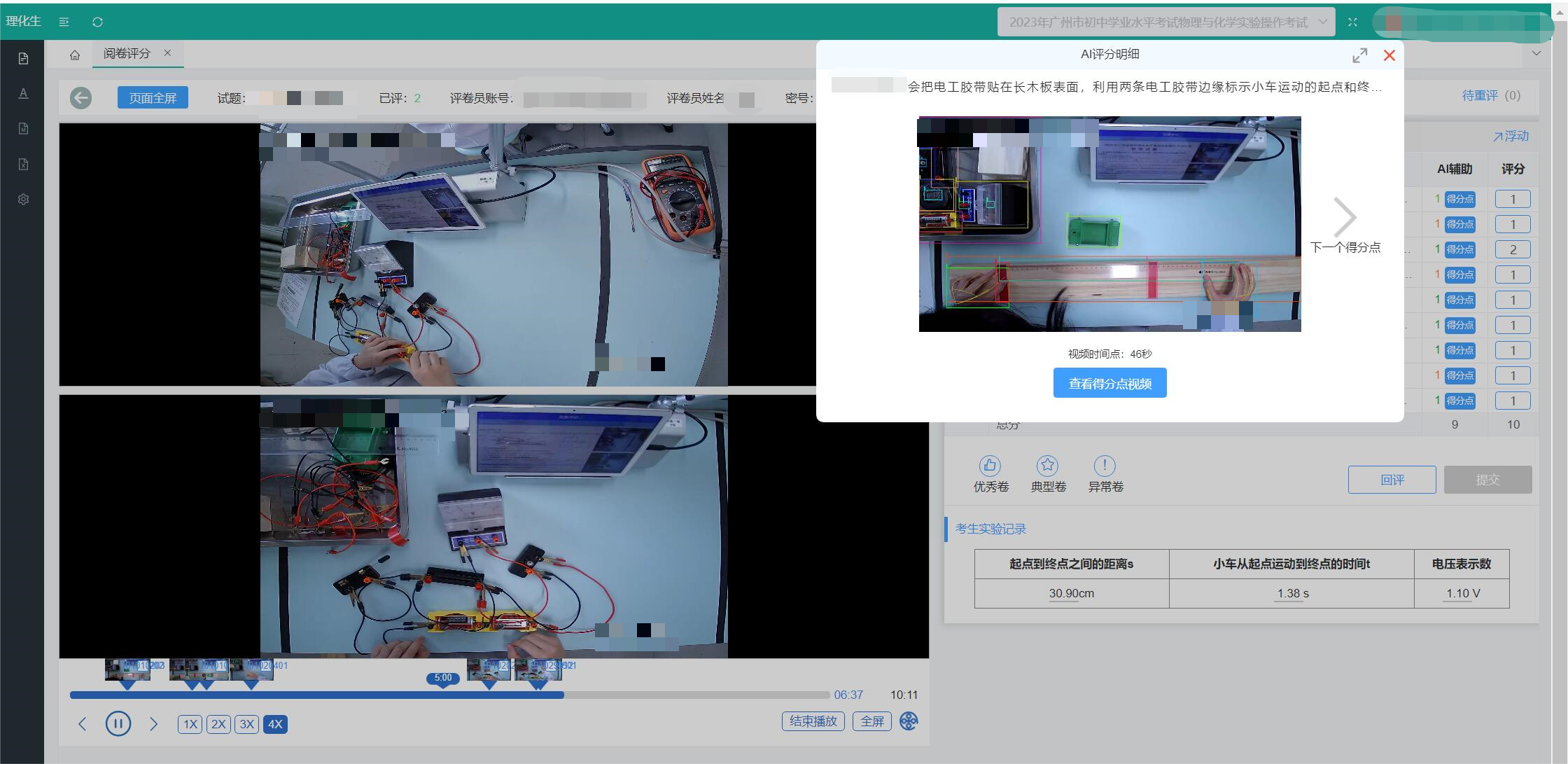
Task: Mark paper with 优秀卷 thumbs-up icon
Action: [990, 466]
